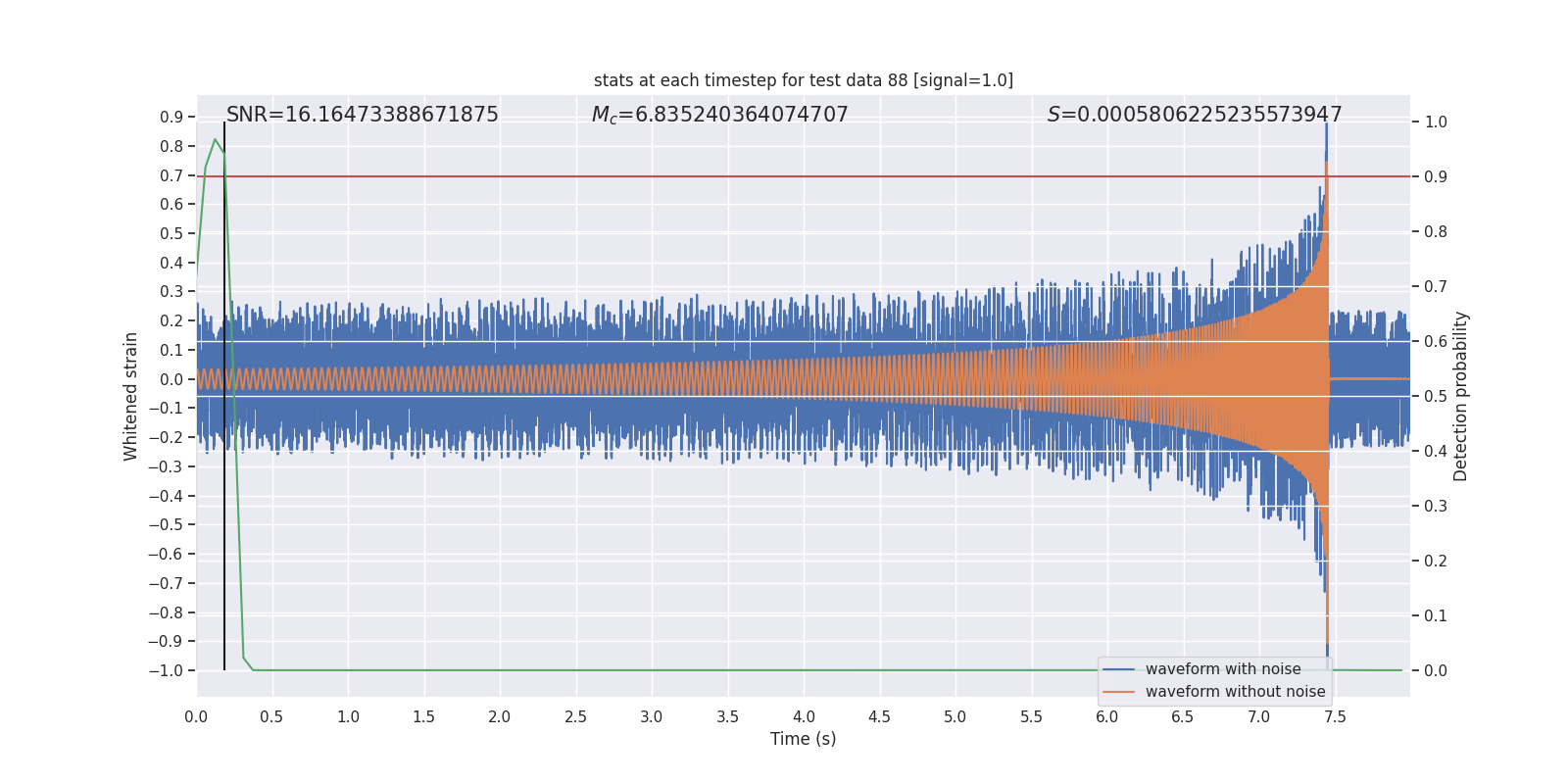
Task: Click the 0.0 tick on the time axis
Action: pos(196,717)
